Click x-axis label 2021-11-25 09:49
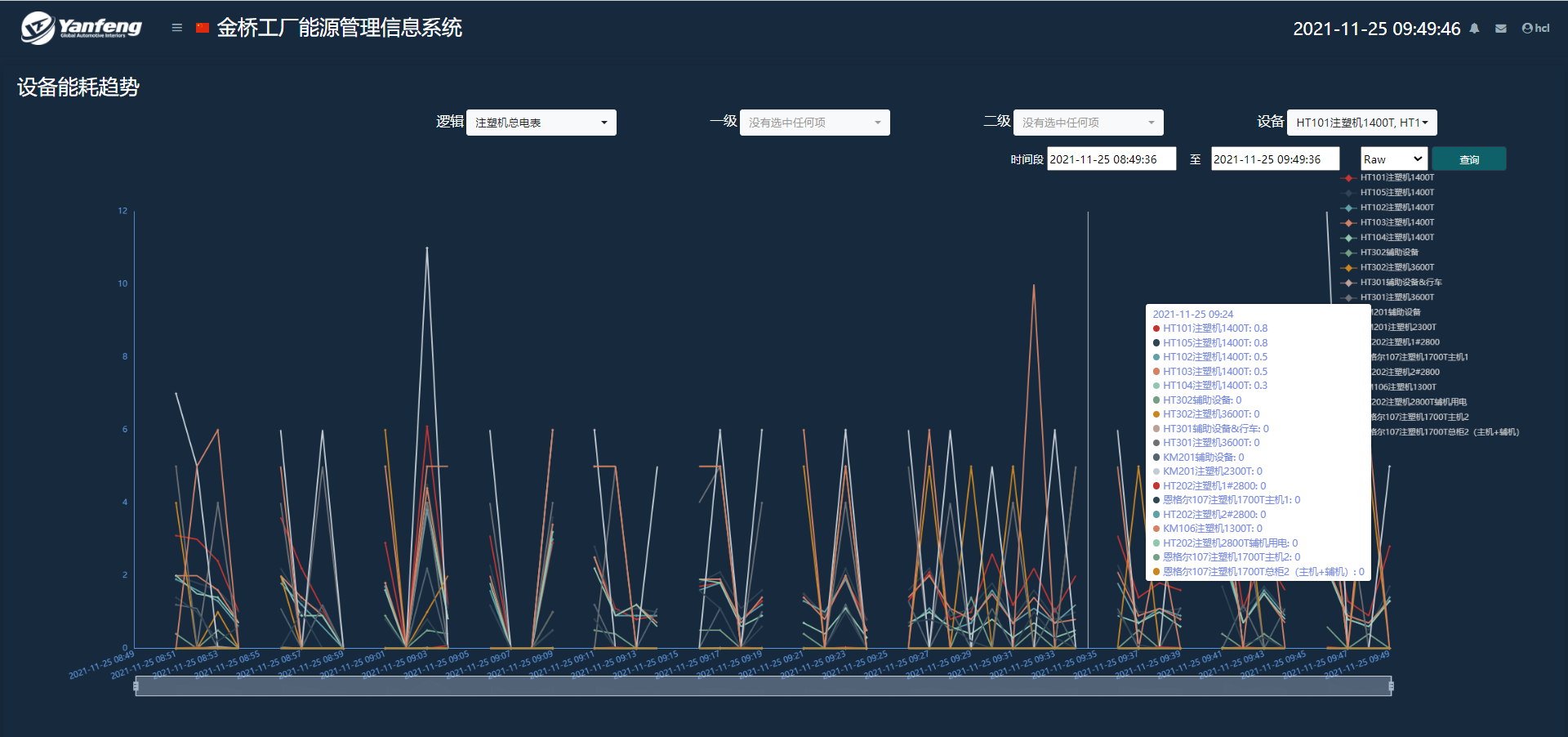The image size is (1568, 737). coord(1357,665)
